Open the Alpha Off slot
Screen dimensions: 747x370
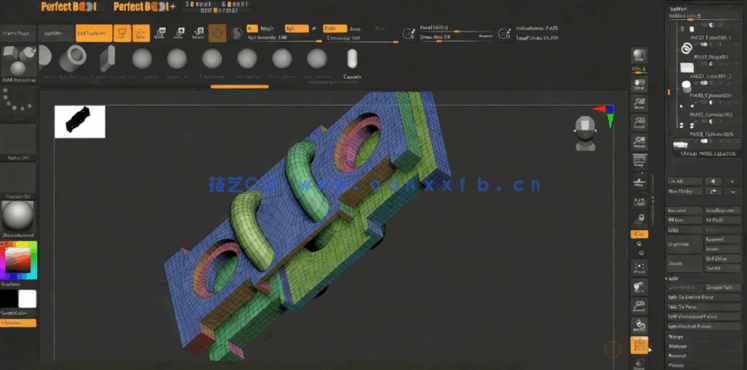tap(18, 142)
